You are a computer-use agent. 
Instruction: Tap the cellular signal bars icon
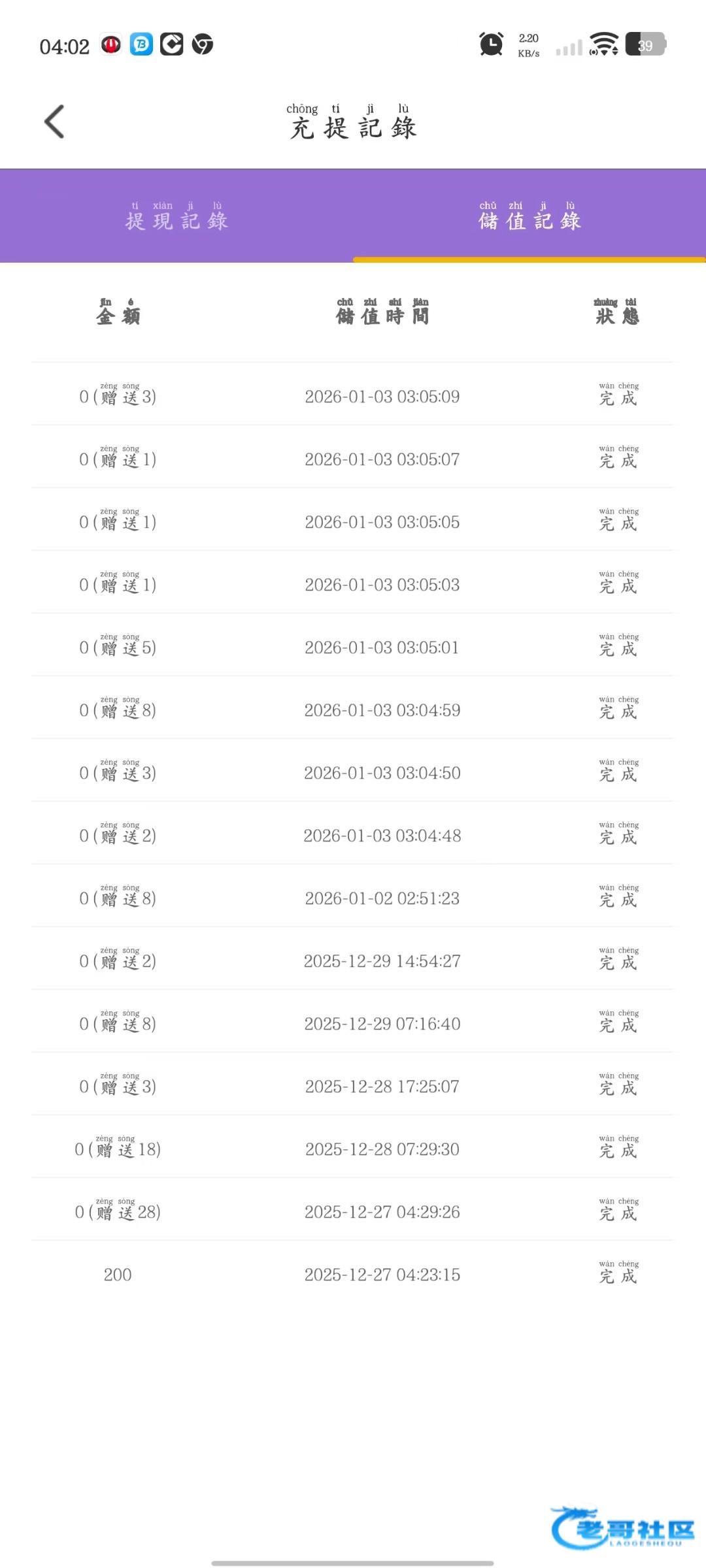click(569, 47)
